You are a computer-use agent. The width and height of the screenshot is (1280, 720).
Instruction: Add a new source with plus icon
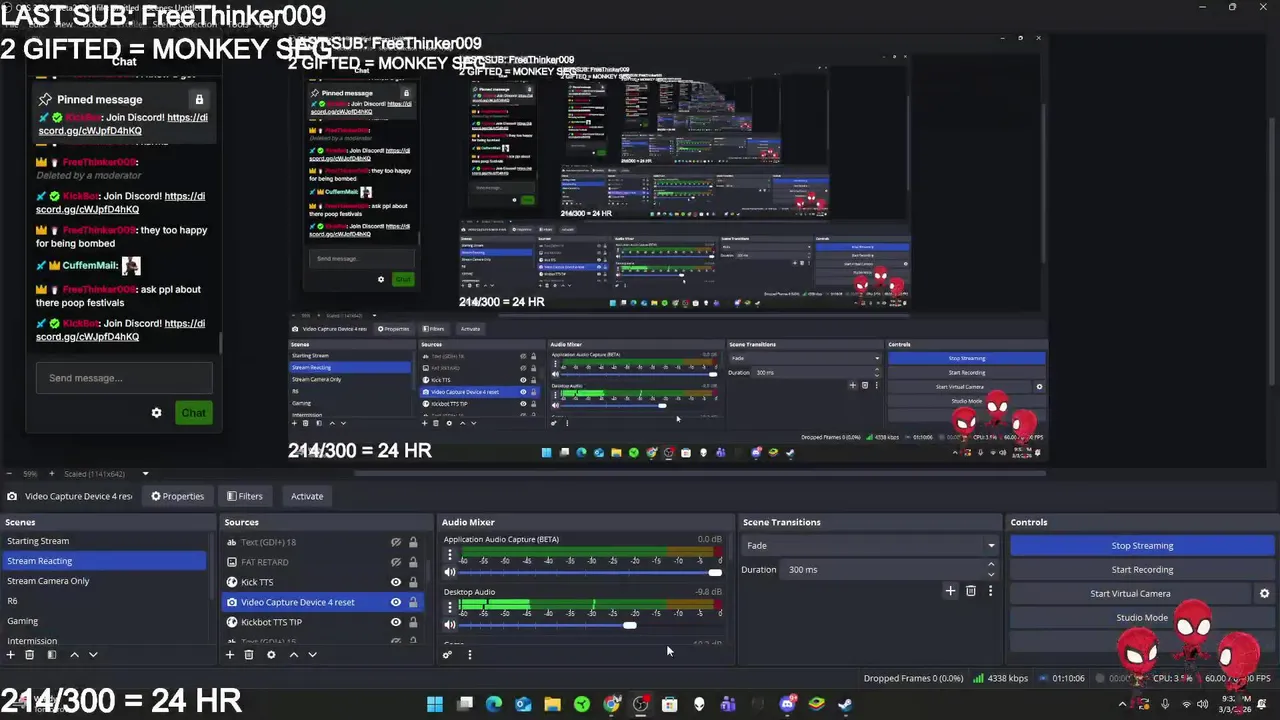click(x=230, y=655)
